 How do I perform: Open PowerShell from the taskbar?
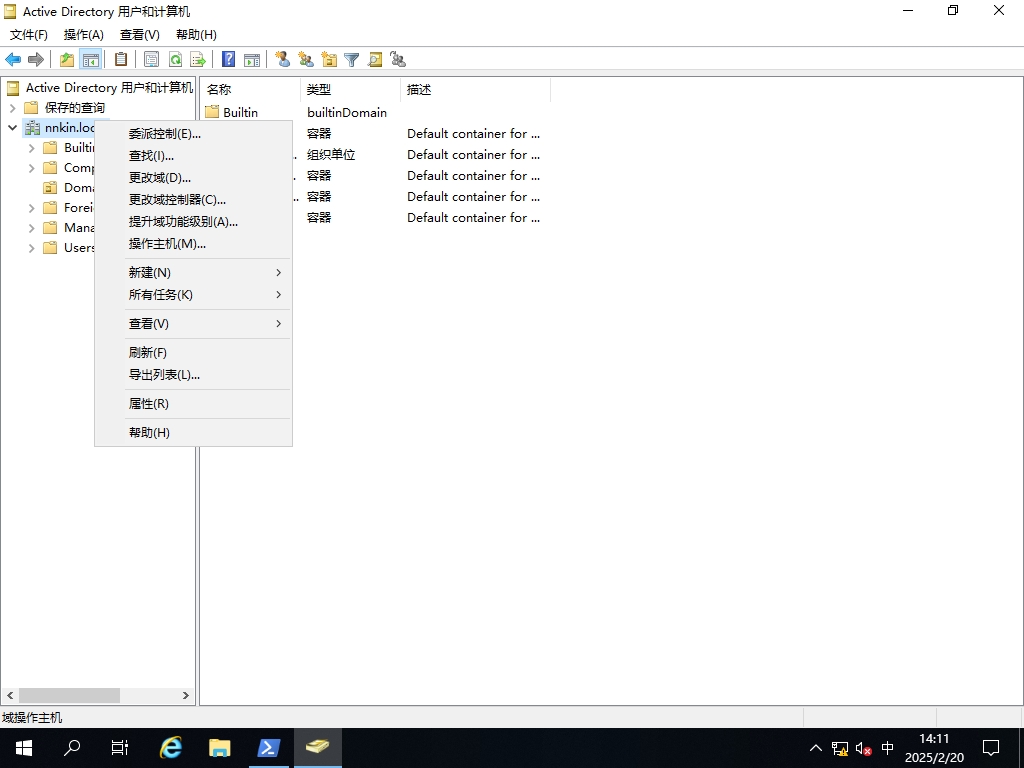tap(269, 748)
